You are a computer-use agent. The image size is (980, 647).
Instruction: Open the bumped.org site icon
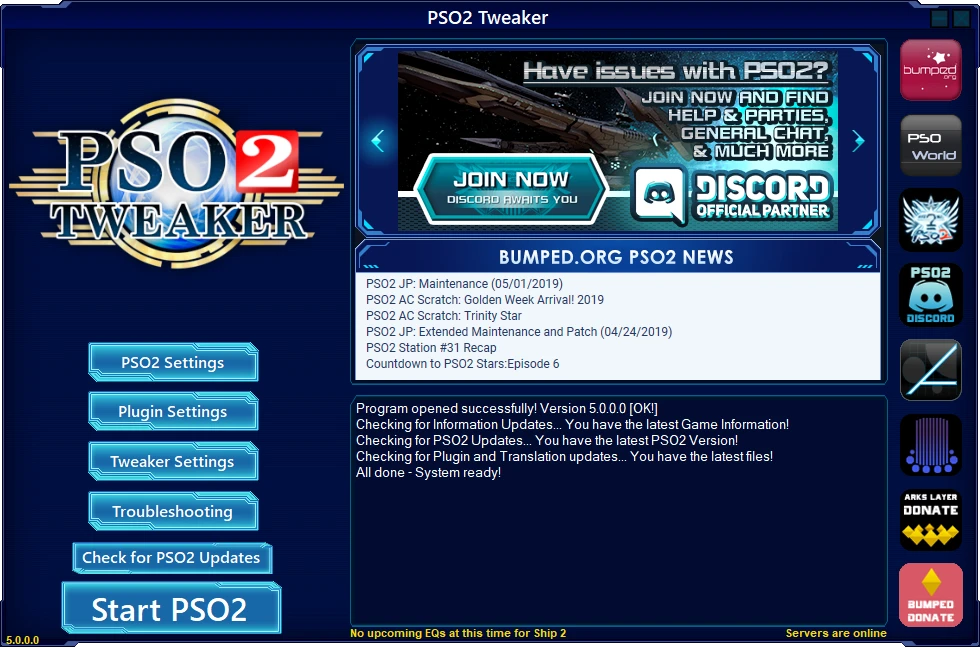click(931, 70)
